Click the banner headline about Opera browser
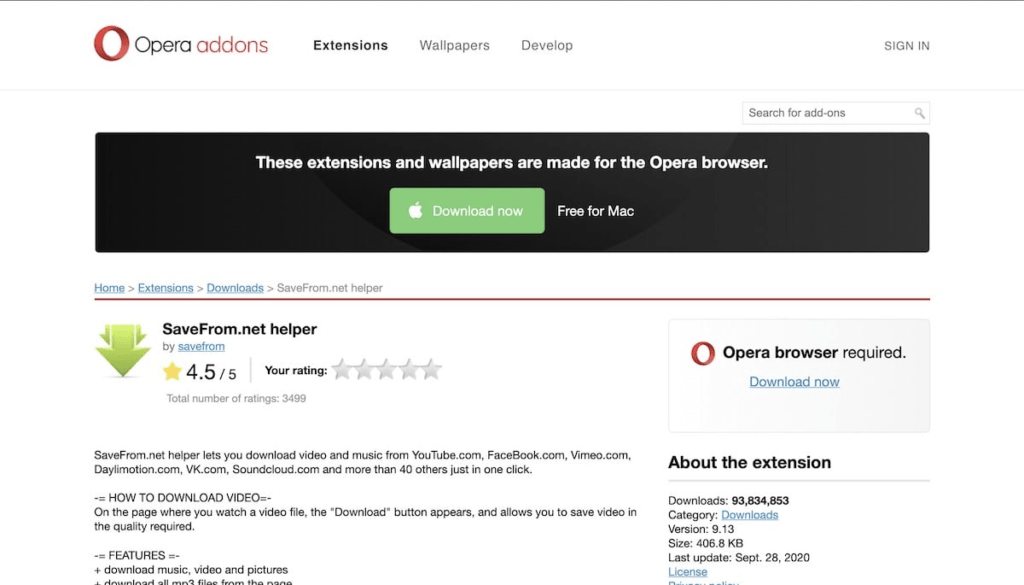 pos(512,163)
